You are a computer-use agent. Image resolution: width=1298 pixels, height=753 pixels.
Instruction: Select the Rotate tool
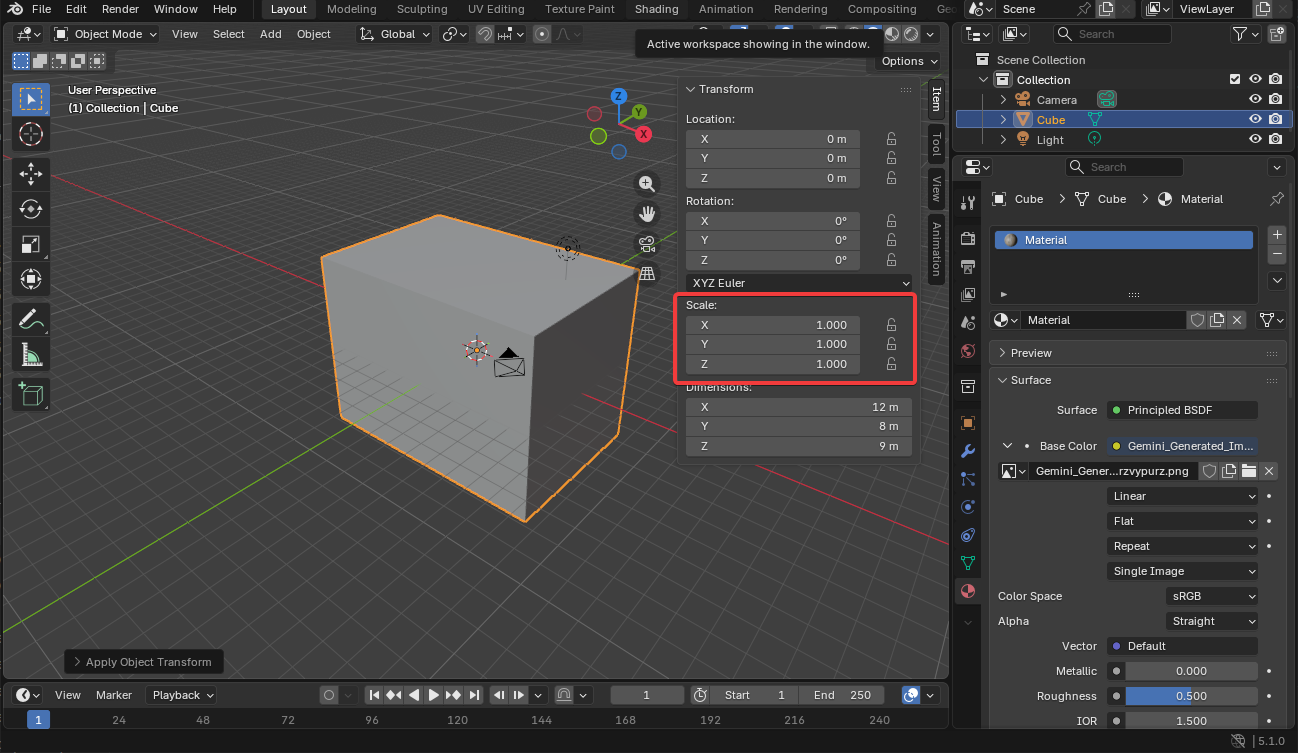(x=31, y=209)
